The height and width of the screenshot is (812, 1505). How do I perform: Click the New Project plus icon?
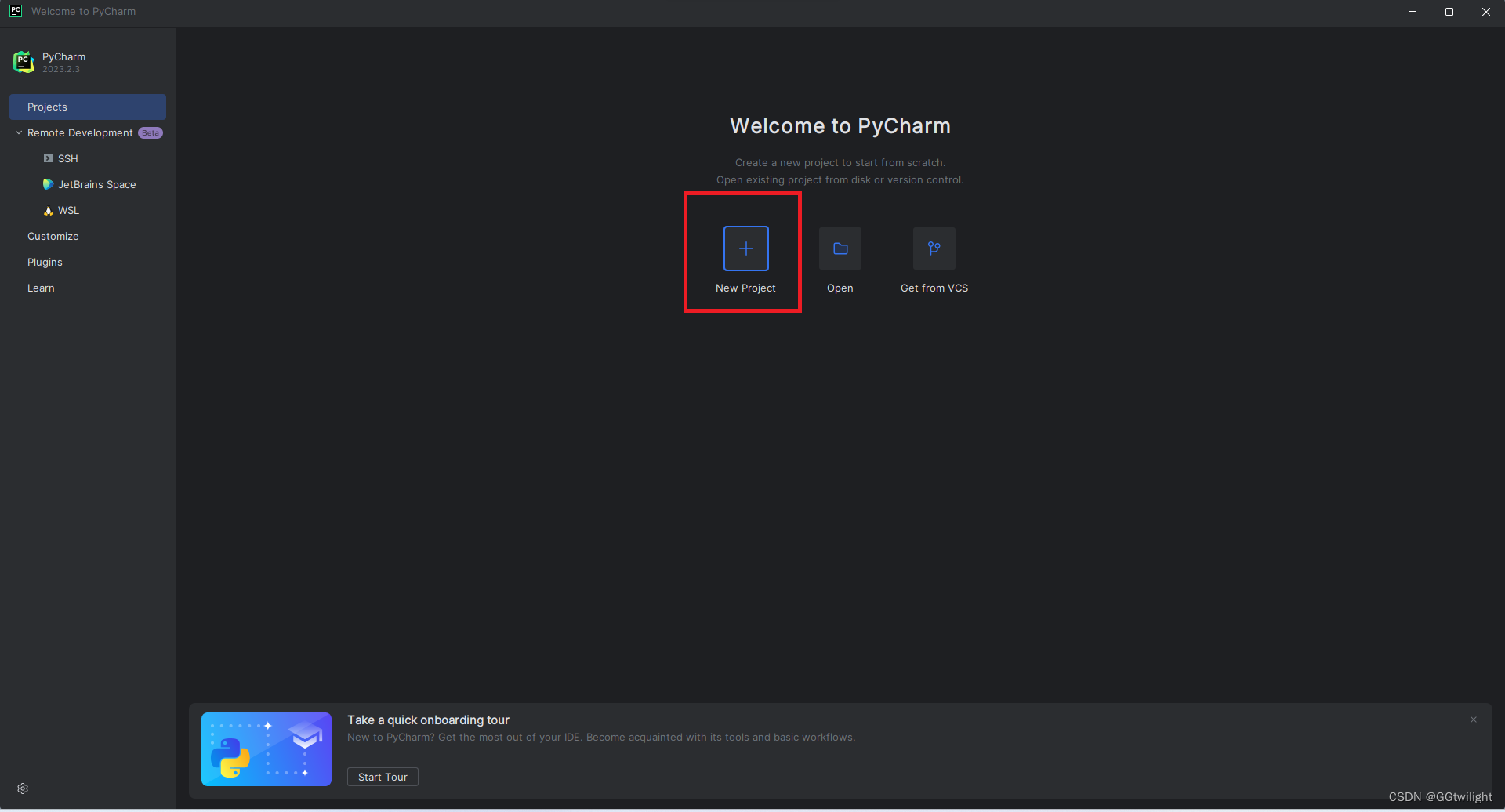pyautogui.click(x=745, y=248)
